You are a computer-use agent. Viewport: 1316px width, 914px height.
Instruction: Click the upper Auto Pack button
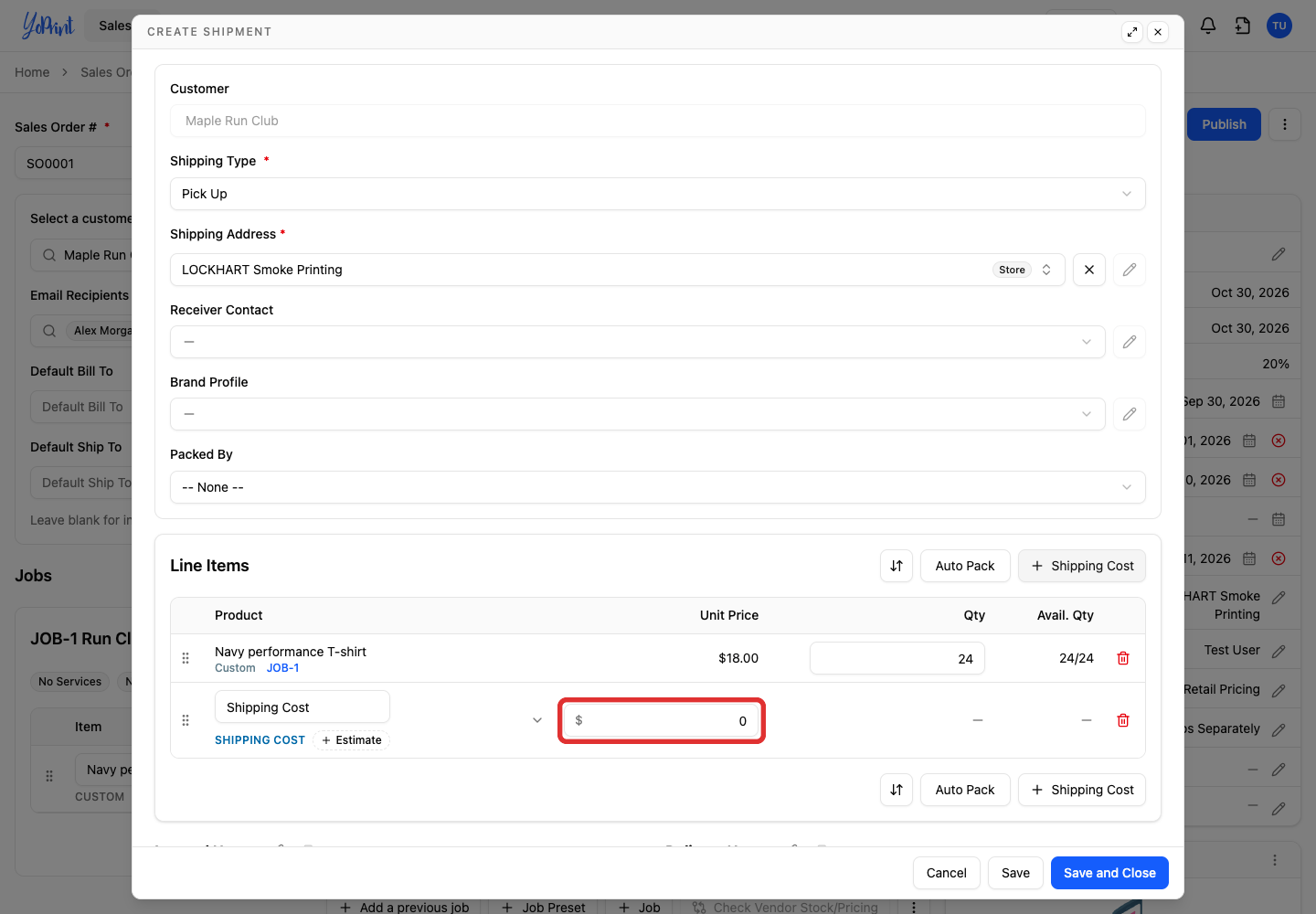click(x=965, y=566)
